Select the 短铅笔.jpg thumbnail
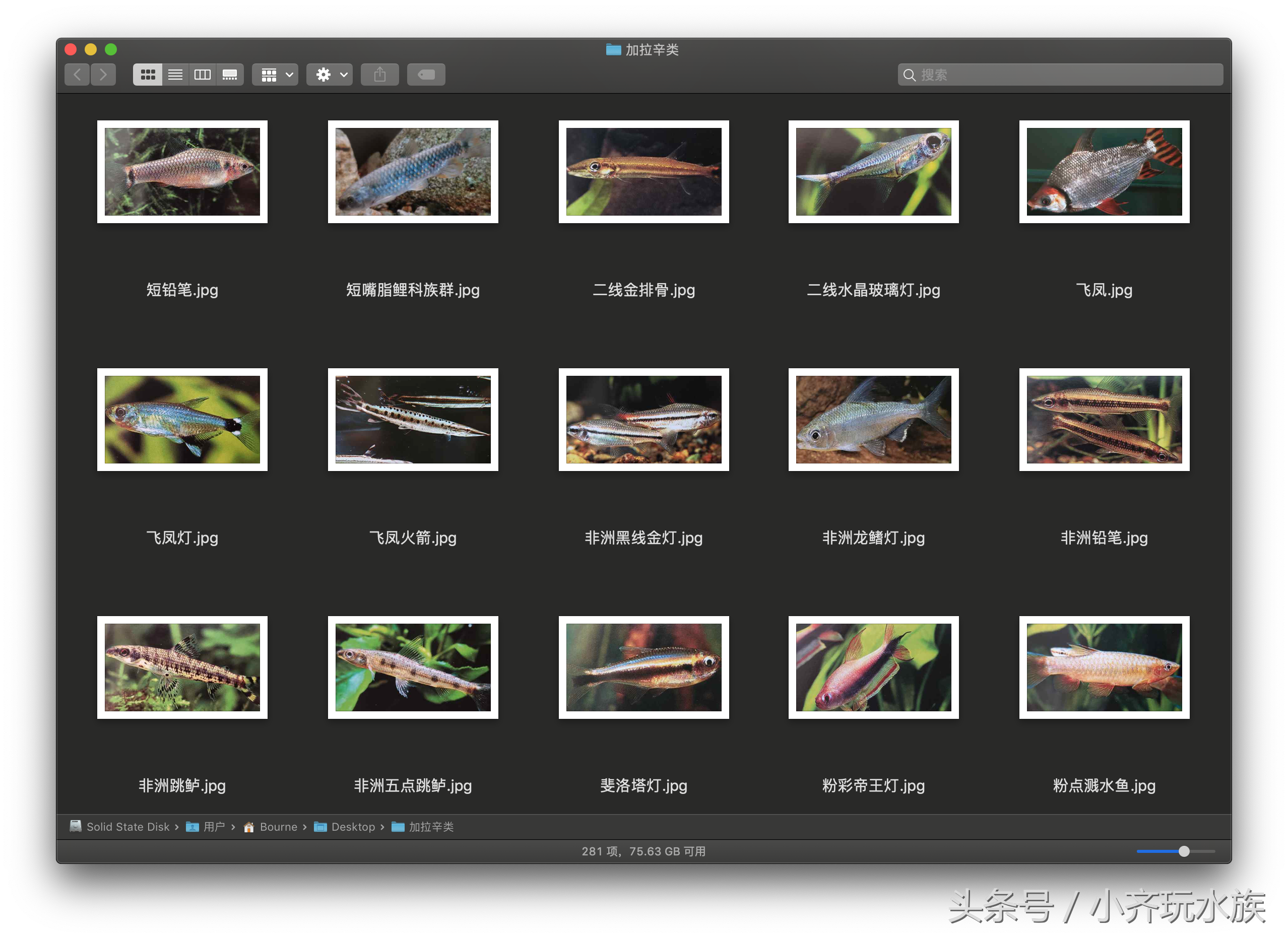Screen dimensions: 1288x938 (x=182, y=171)
